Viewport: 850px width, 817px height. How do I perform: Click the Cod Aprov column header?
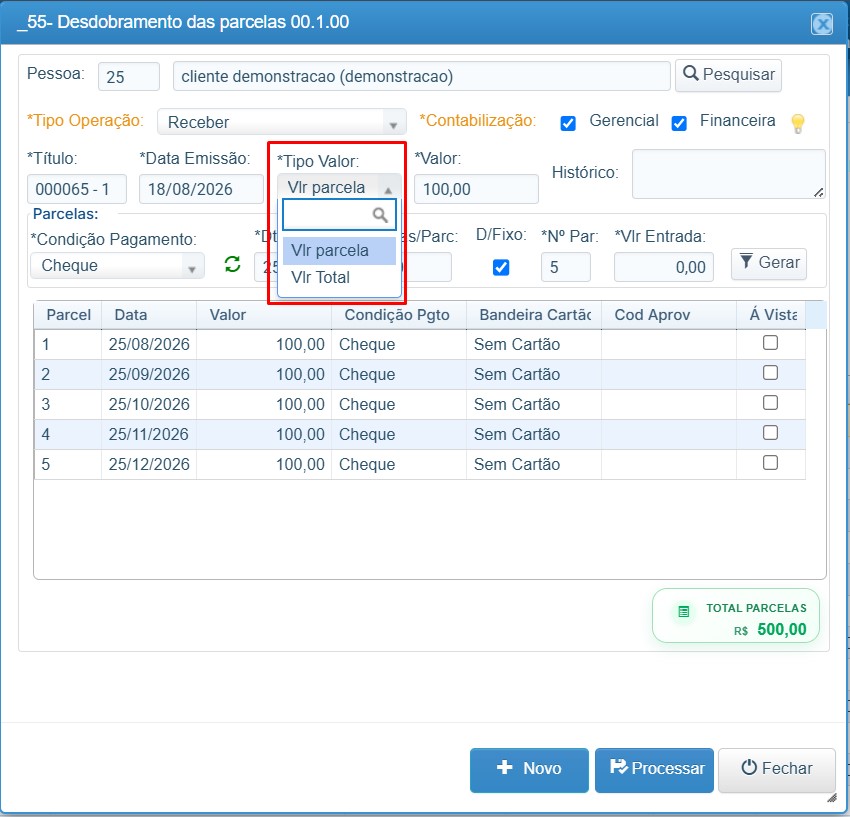669,315
